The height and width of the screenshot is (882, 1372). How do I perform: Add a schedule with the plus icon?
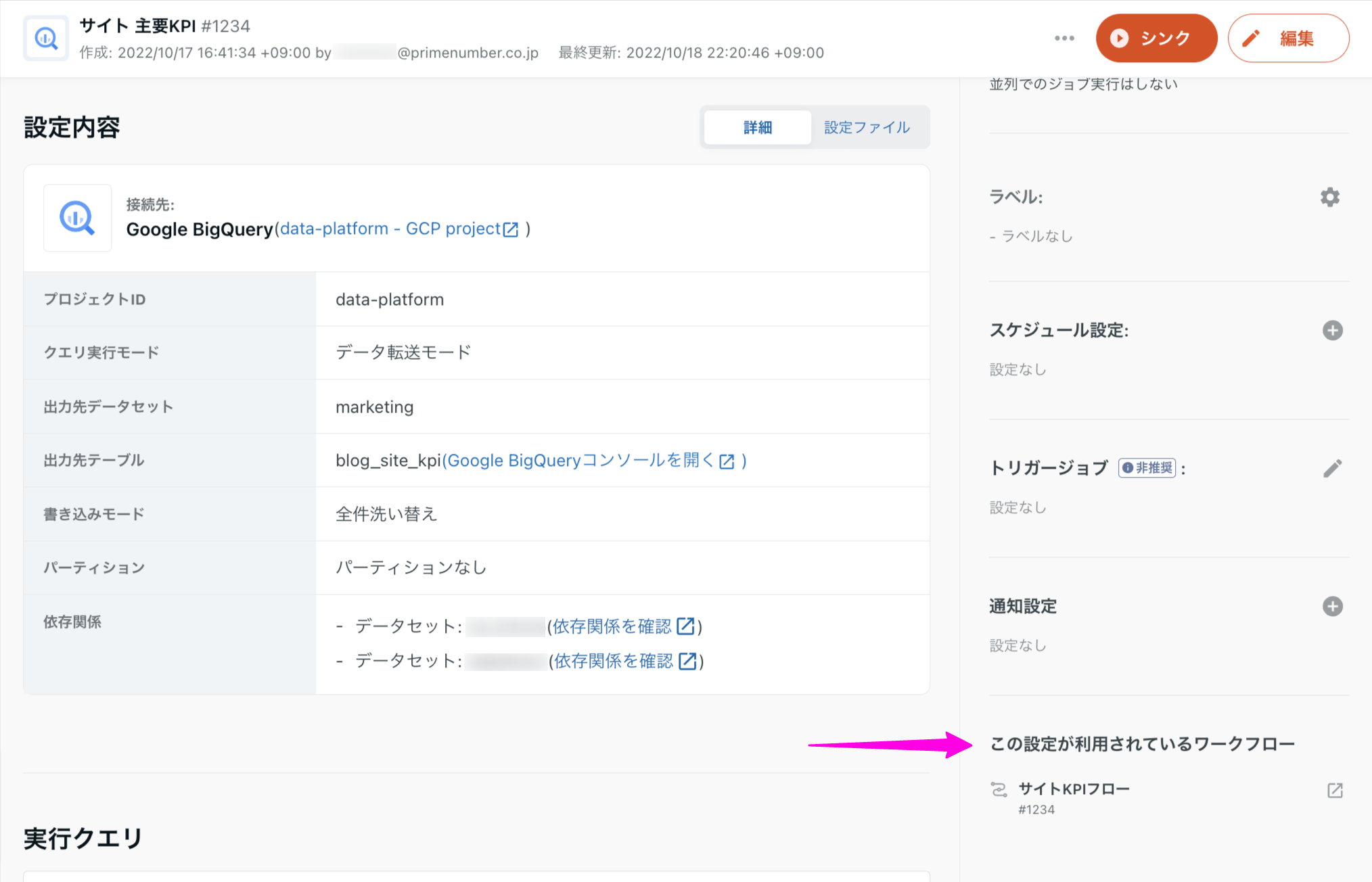tap(1332, 330)
